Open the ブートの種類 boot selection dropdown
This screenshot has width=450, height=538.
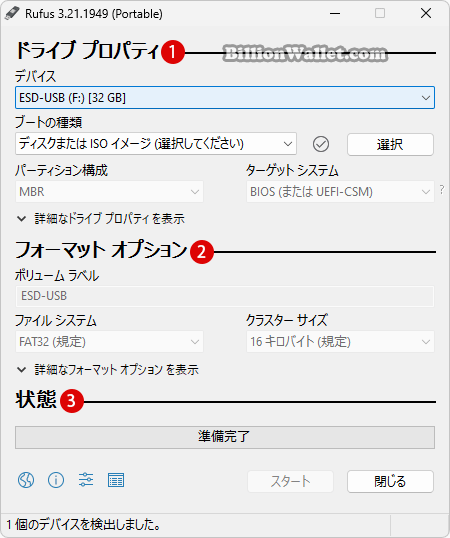[x=156, y=144]
